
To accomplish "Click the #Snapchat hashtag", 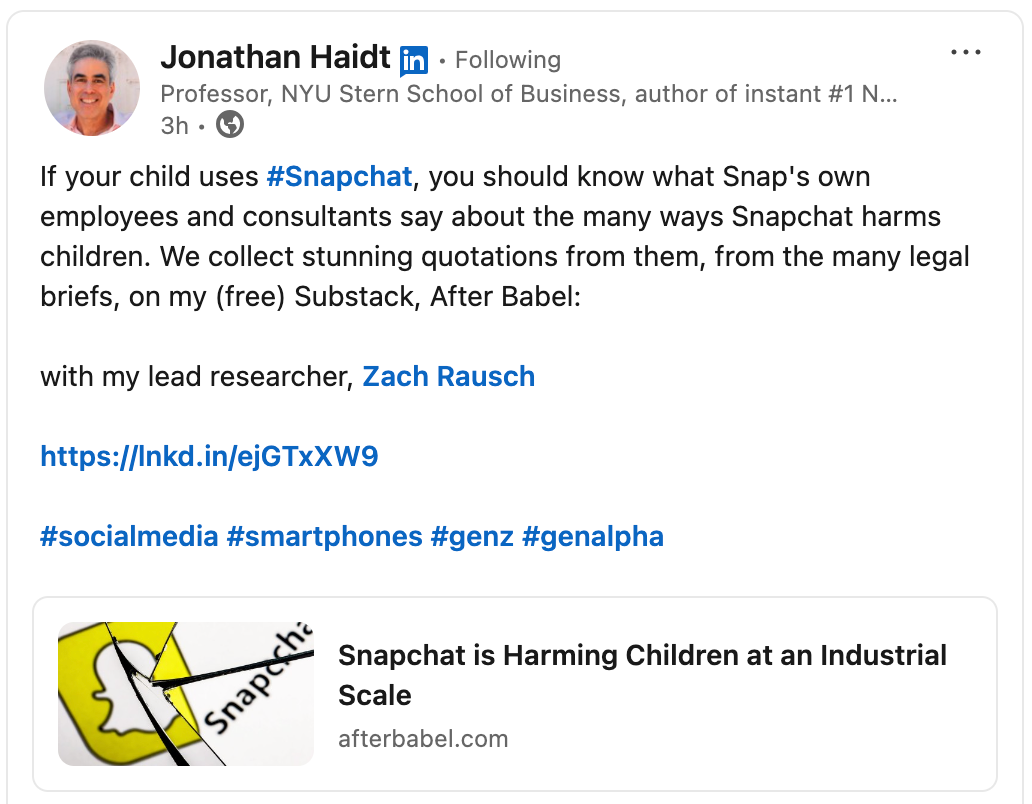I will [x=340, y=176].
